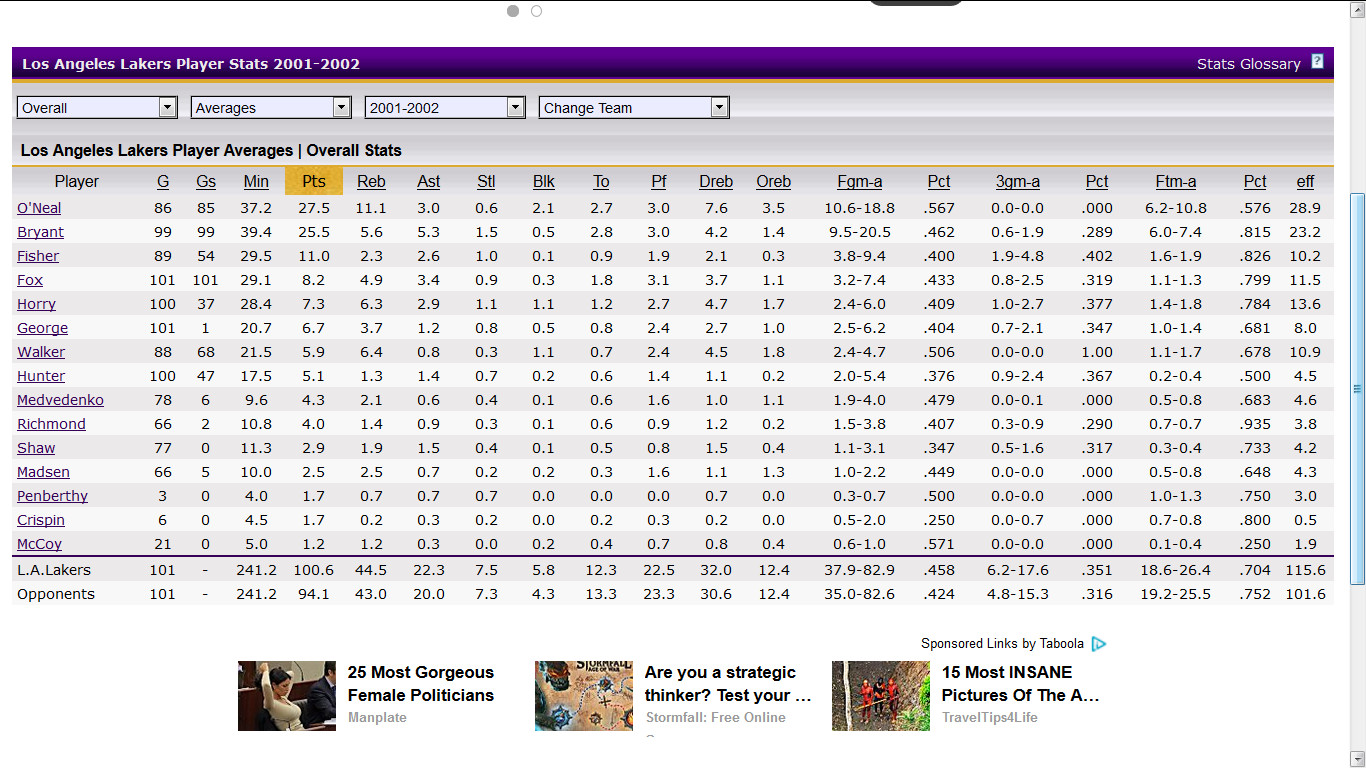Open '25 Most Gorgeous Female Politicians' headline

click(421, 684)
